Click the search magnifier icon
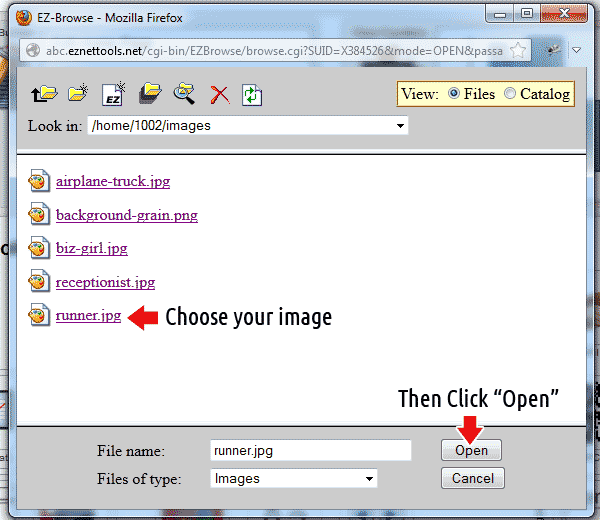This screenshot has height=520, width=600. [184, 95]
